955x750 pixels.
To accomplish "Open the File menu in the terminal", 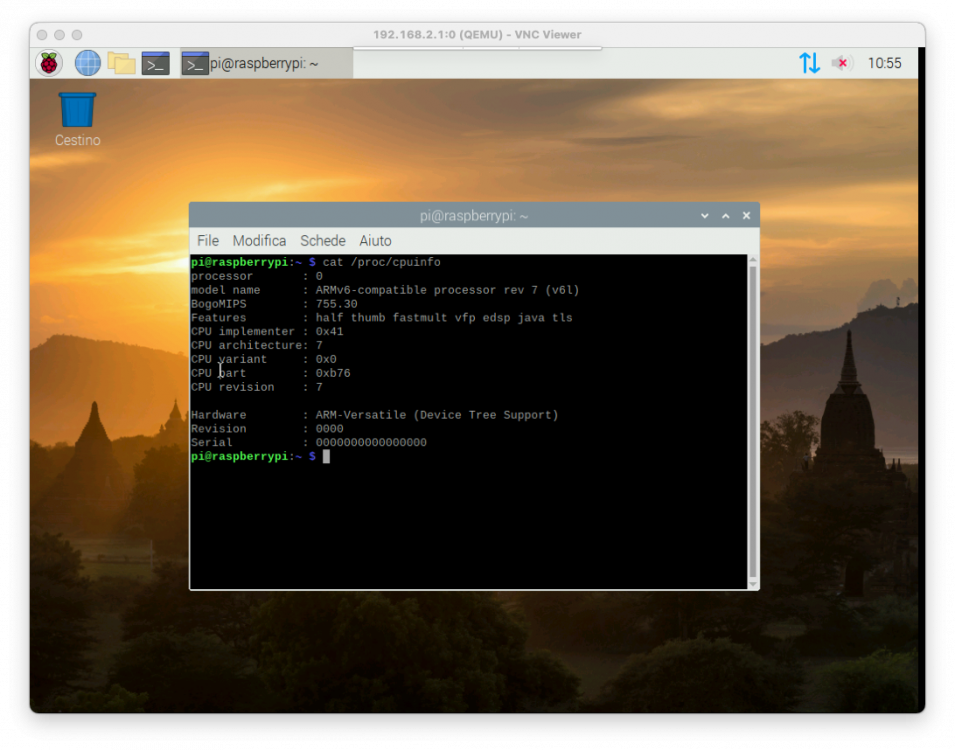I will pos(208,241).
